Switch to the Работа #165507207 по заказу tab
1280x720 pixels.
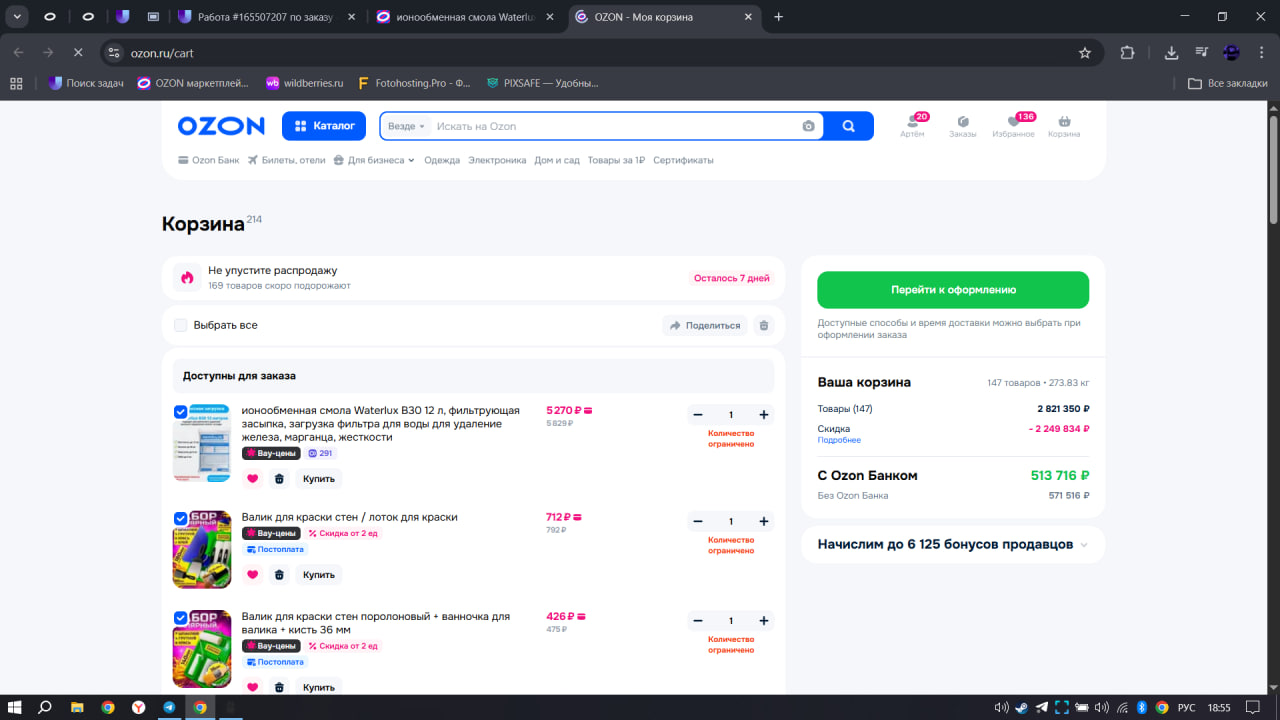coord(264,17)
